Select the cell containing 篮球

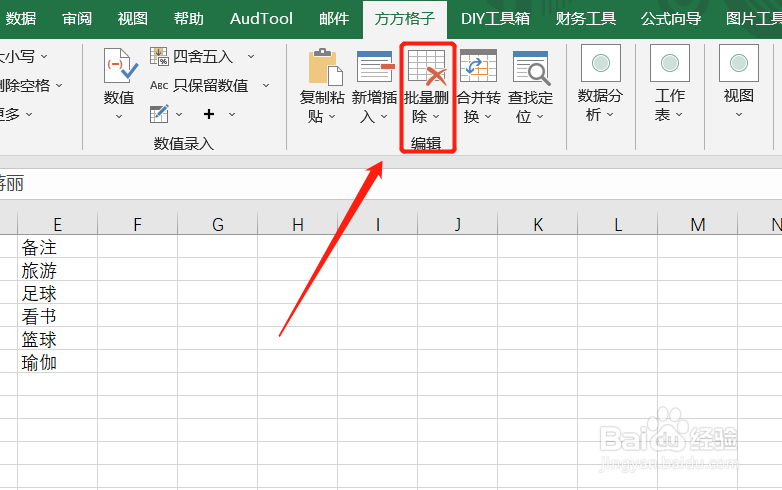tap(57, 338)
